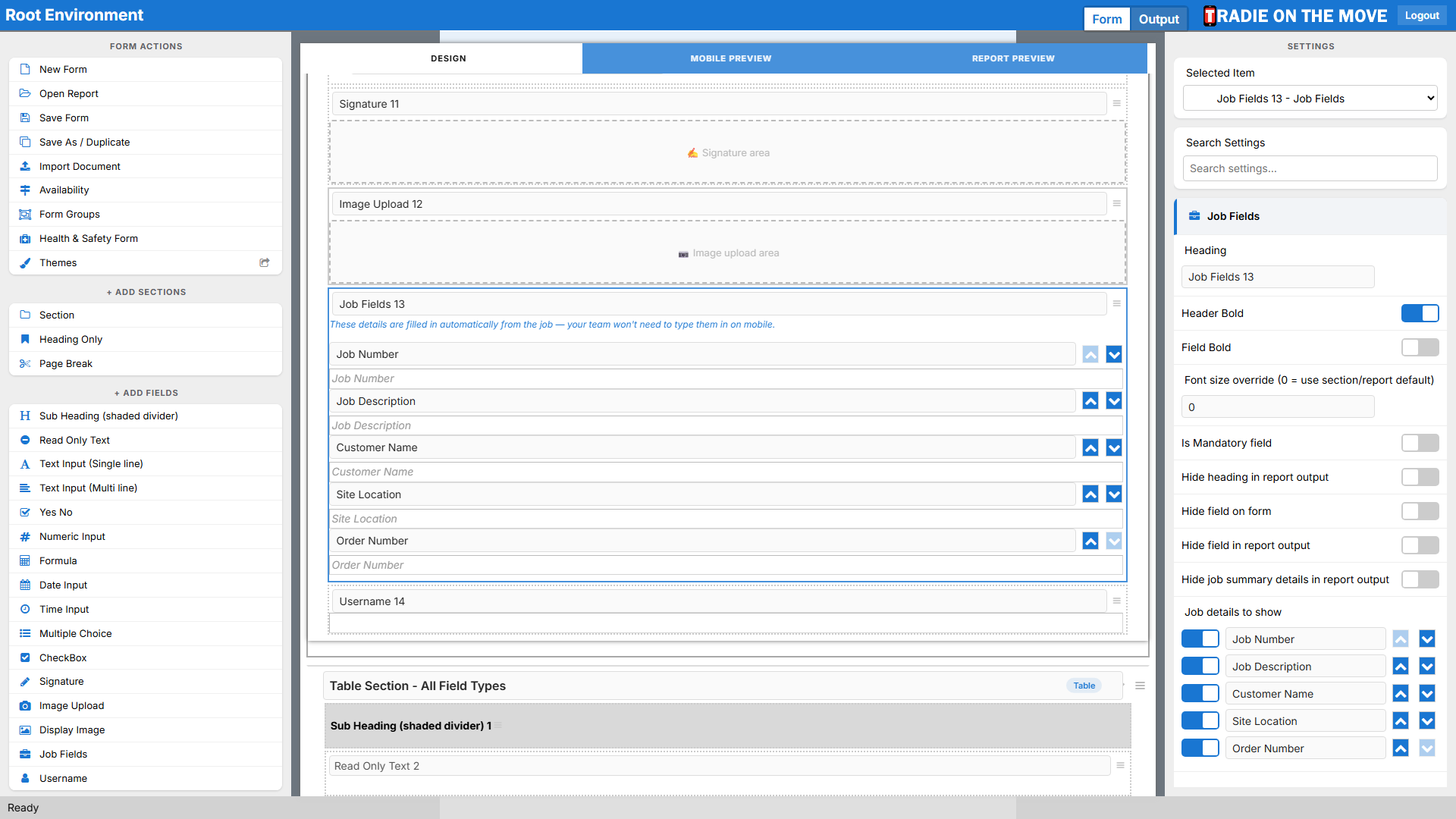This screenshot has width=1456, height=819.
Task: Click Save As / Duplicate
Action: 146,142
